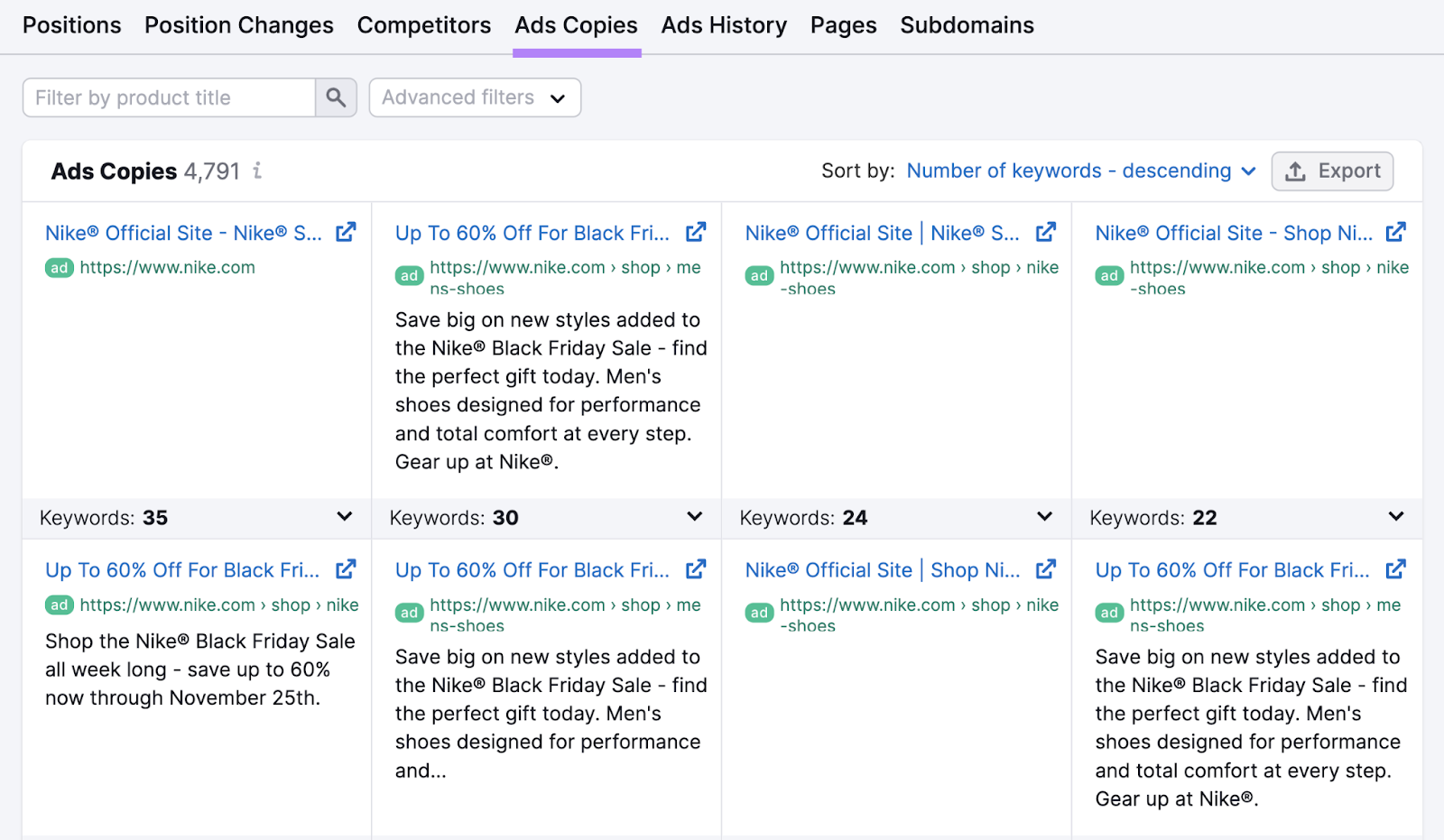This screenshot has width=1444, height=840.
Task: Open external link on top-right Shop Nike ad
Action: click(x=1395, y=231)
